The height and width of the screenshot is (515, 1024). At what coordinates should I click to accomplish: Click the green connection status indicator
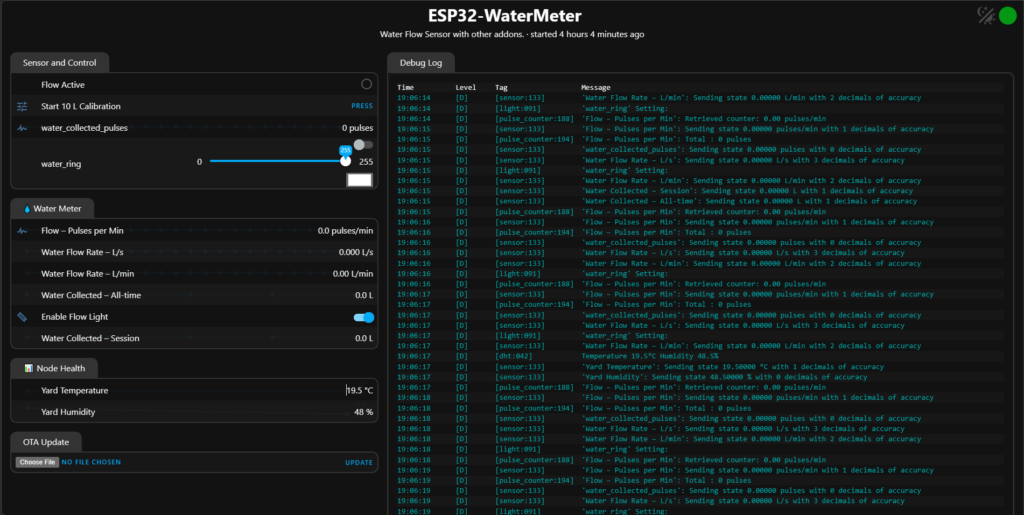pyautogui.click(x=1008, y=15)
